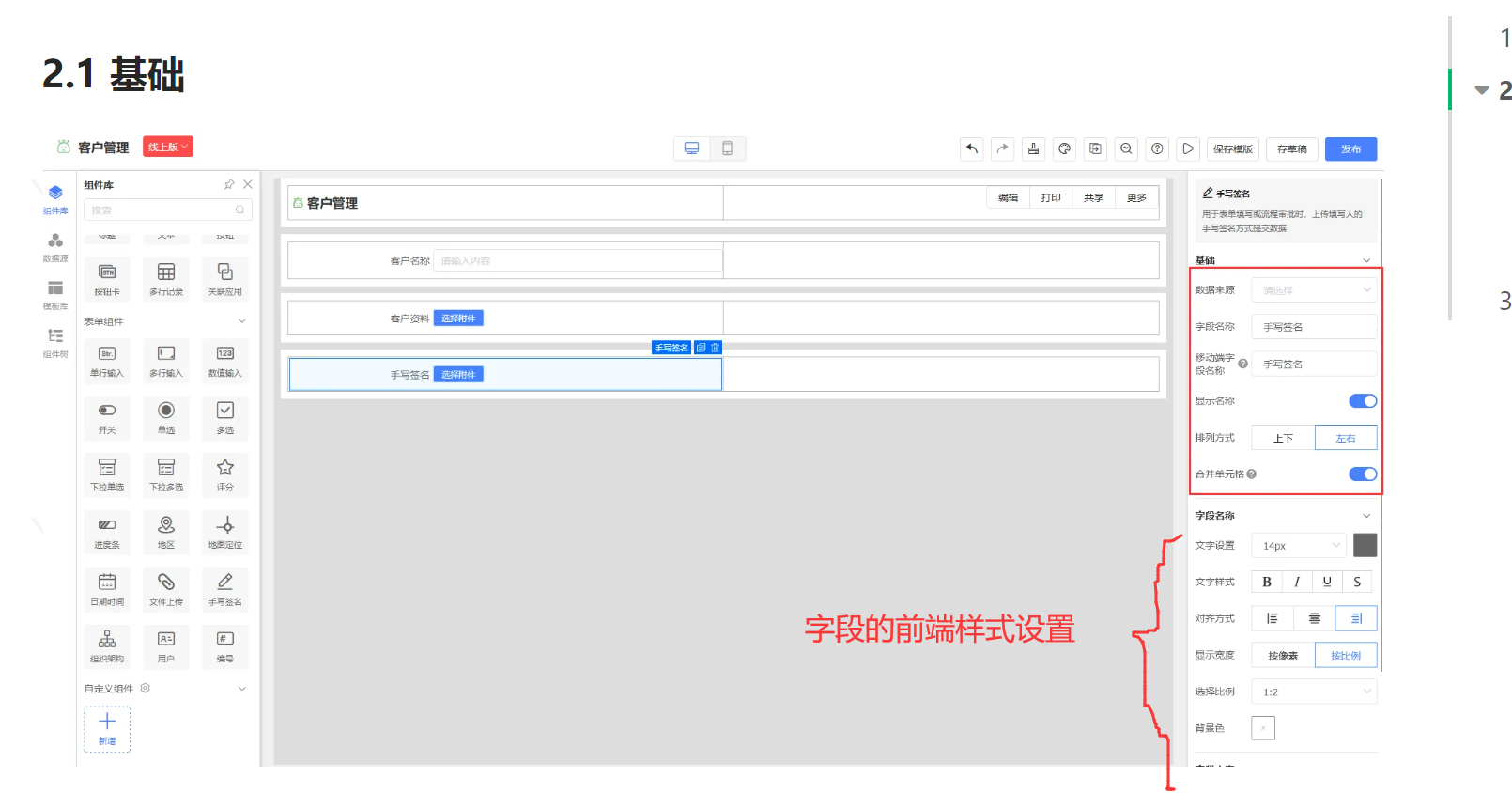Select the 下拉多选 component

pyautogui.click(x=166, y=475)
